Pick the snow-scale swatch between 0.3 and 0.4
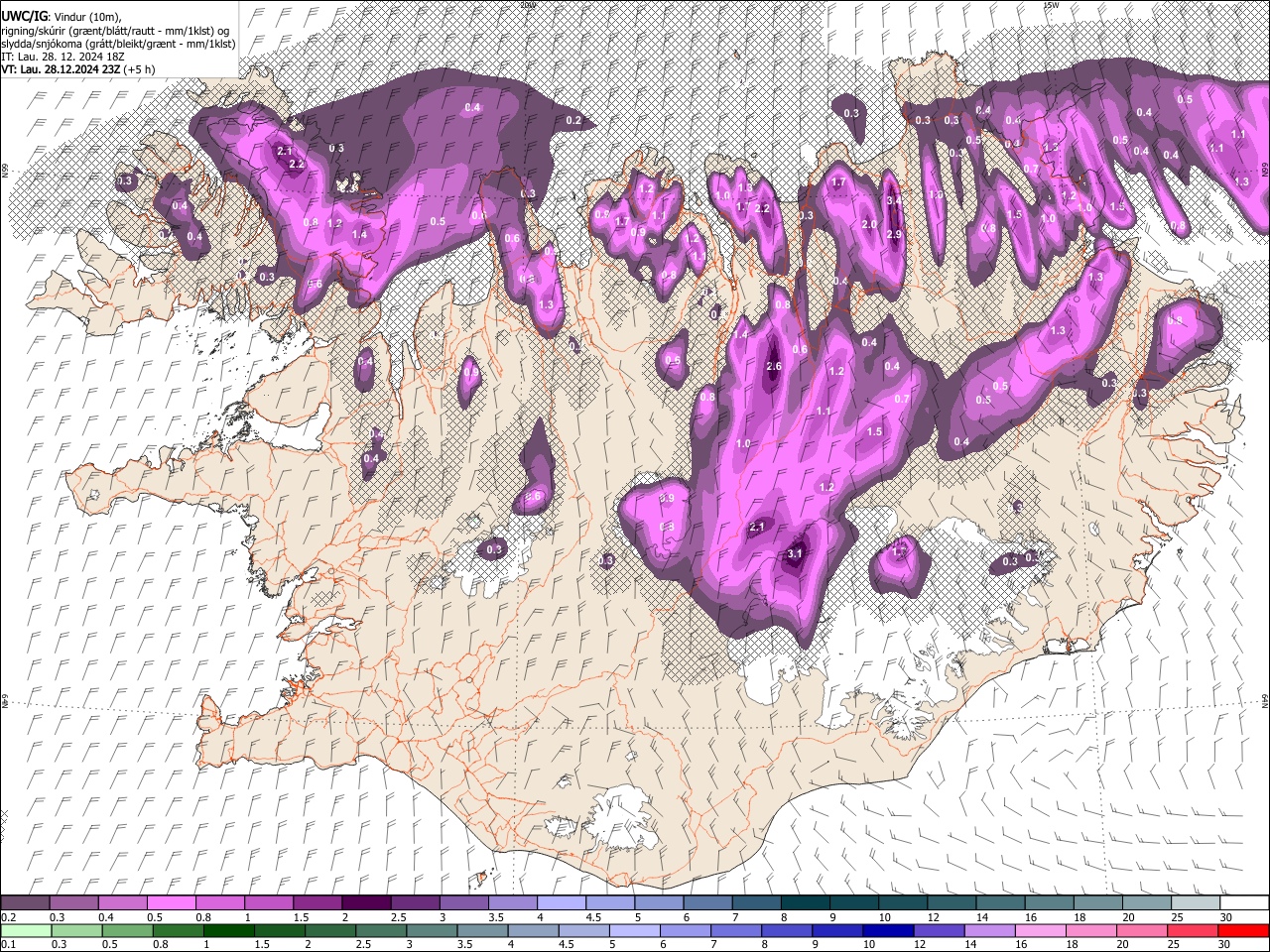The height and width of the screenshot is (952, 1270). pos(75,903)
